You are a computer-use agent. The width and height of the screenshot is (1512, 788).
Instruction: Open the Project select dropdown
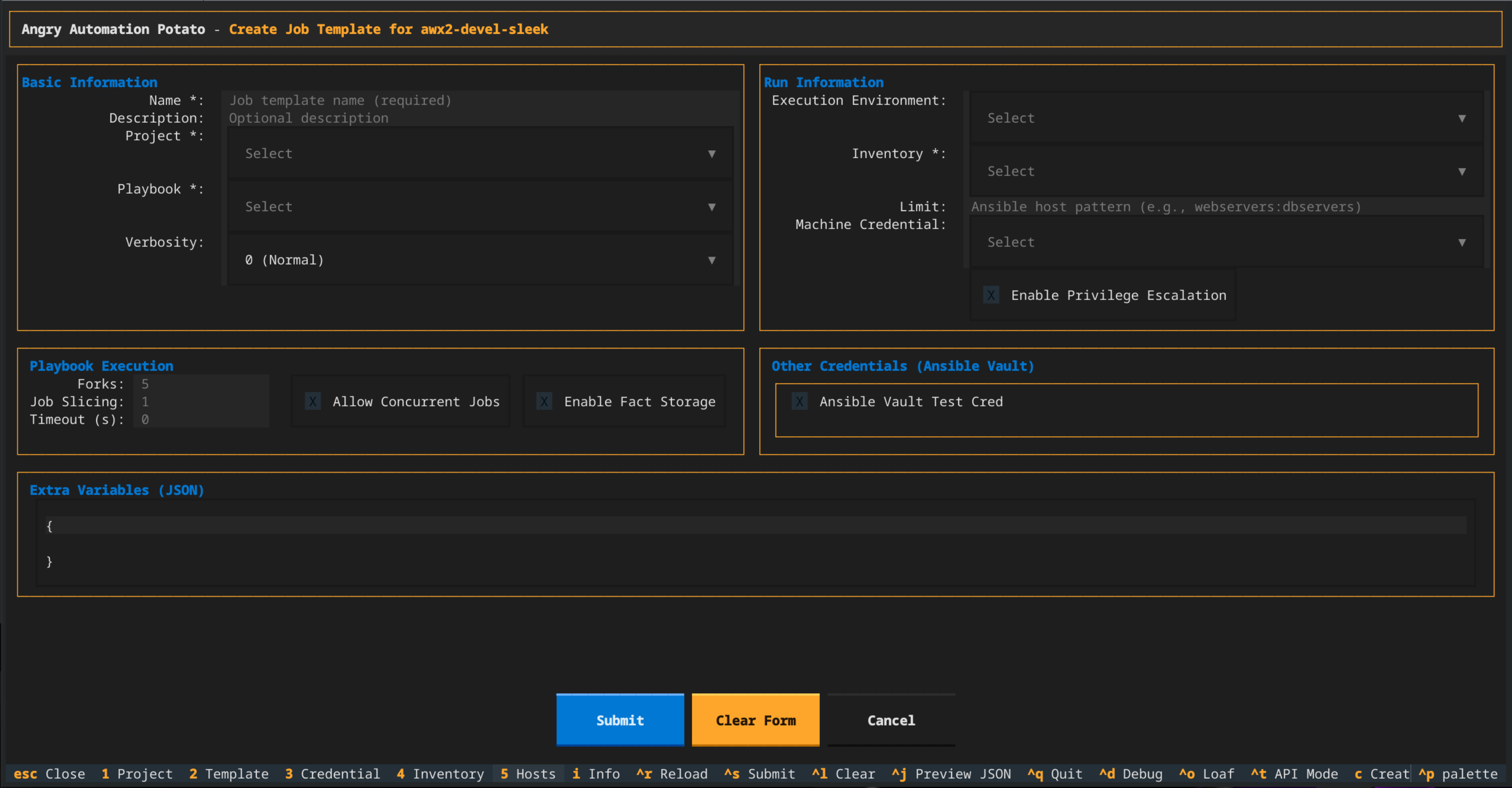click(x=480, y=153)
